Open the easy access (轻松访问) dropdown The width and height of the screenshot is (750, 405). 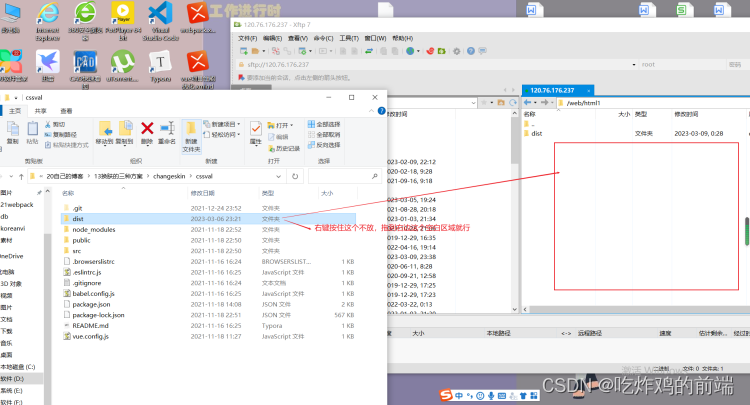tap(222, 135)
